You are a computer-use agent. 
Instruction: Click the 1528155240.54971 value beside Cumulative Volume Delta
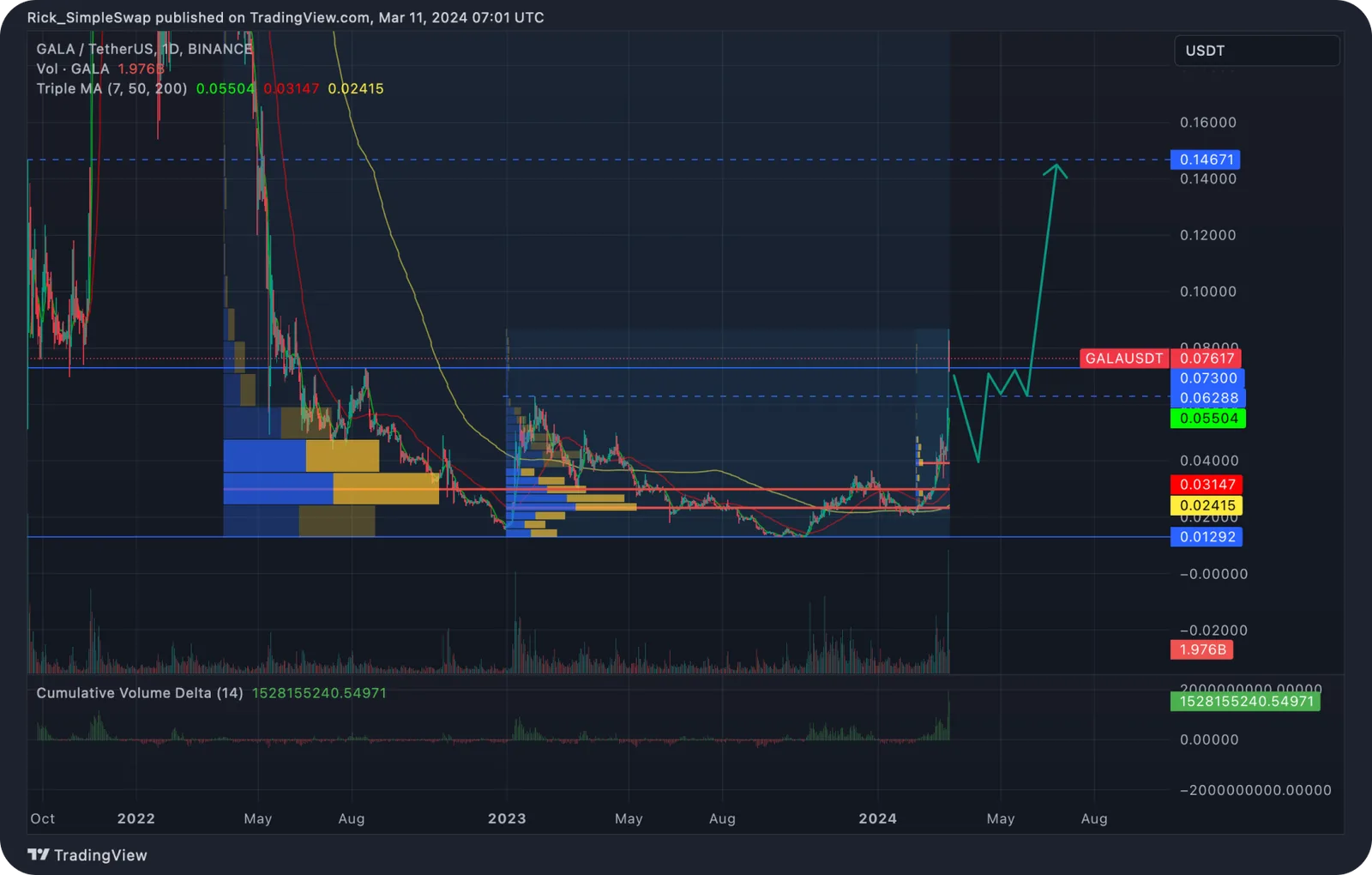coord(319,692)
